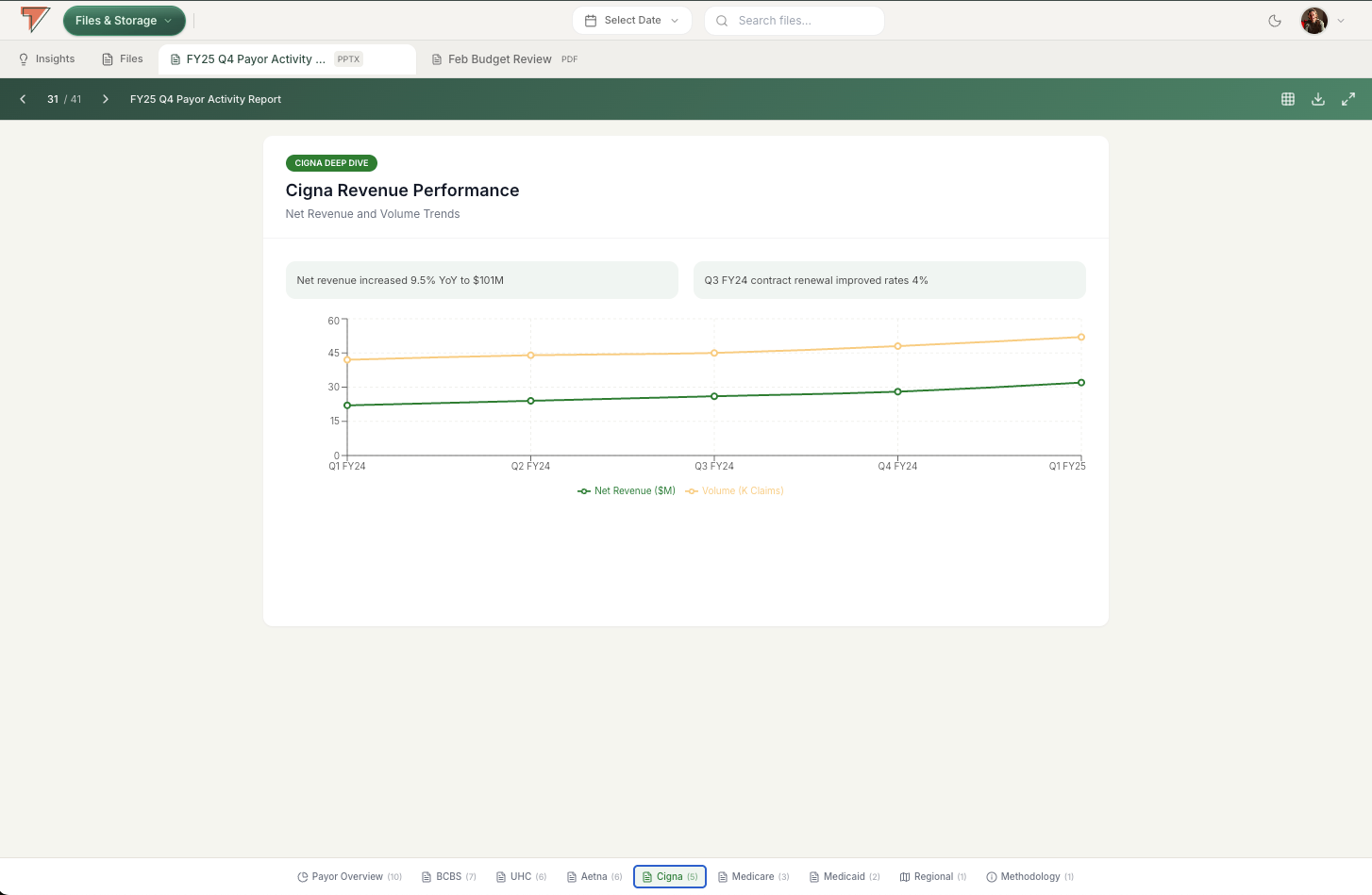Open the slide grid view
The image size is (1372, 895).
tap(1288, 99)
